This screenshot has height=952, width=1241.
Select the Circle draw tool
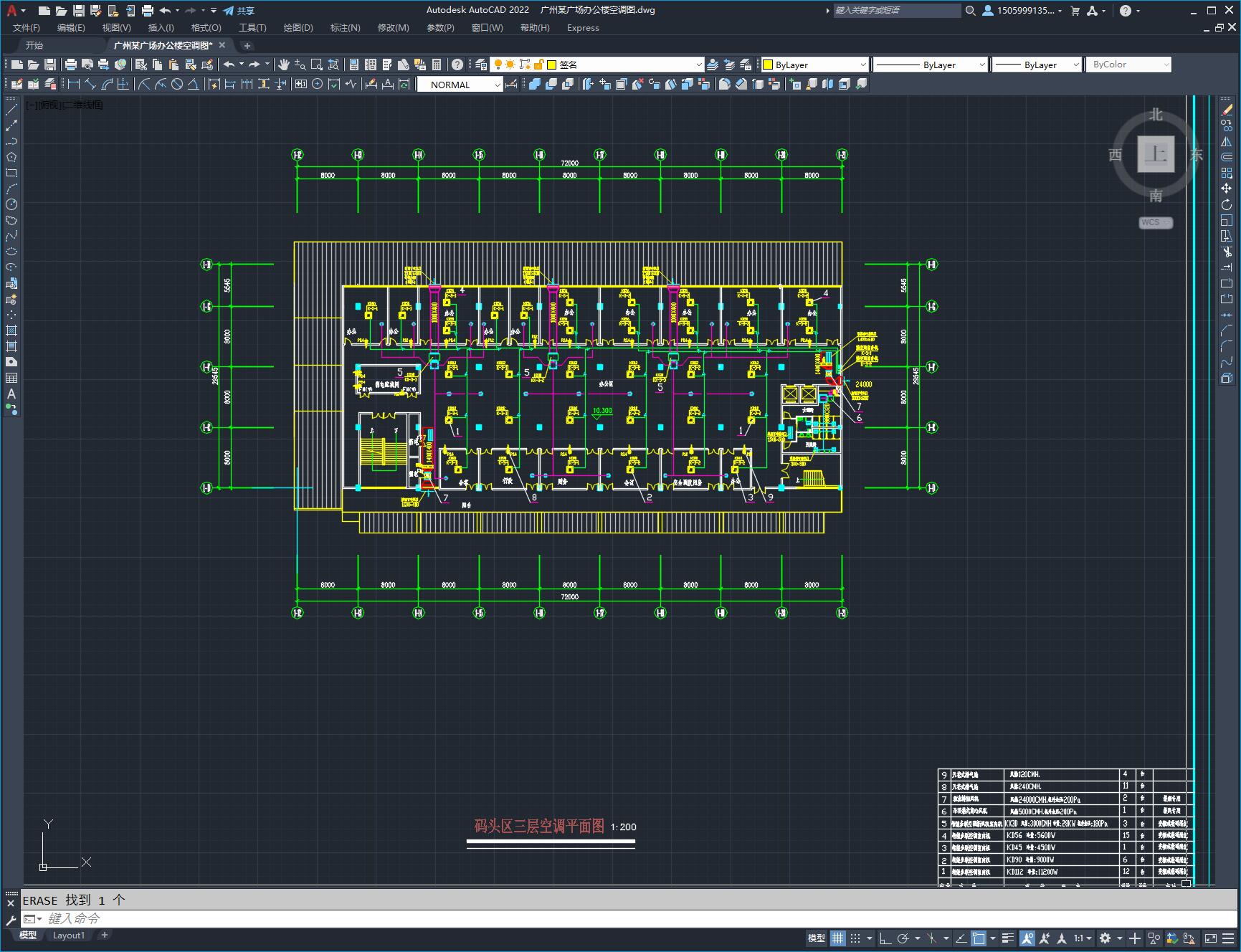[11, 204]
